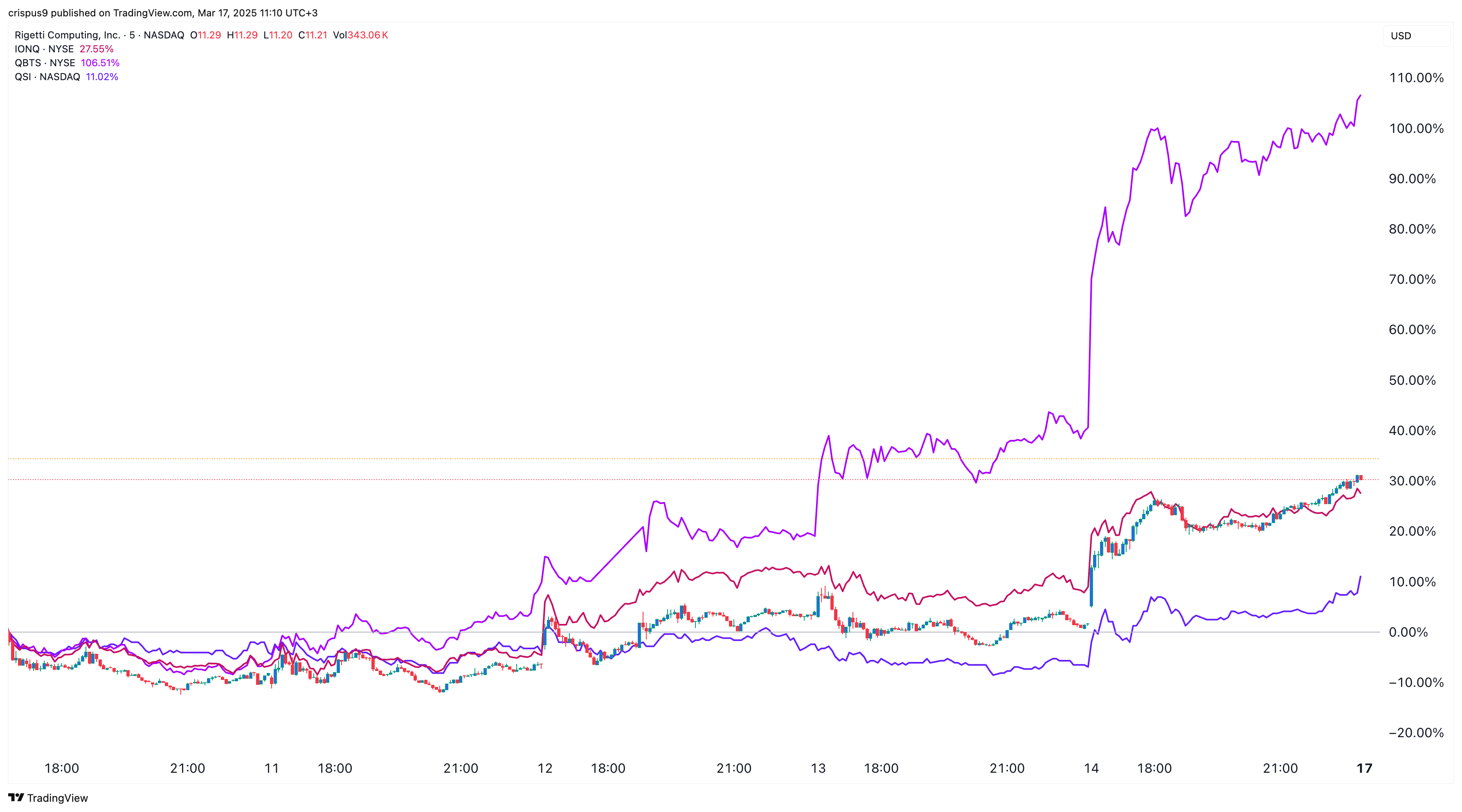Select the IONQ · NYSE comparison legend
This screenshot has height=812, width=1462.
[44, 49]
